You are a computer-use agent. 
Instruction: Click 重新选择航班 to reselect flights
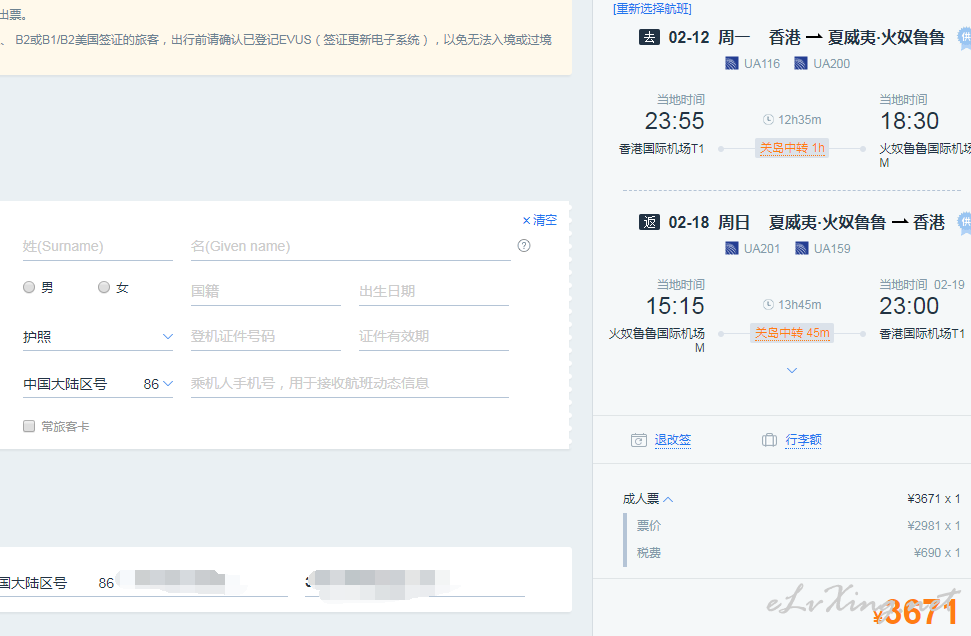(x=652, y=9)
